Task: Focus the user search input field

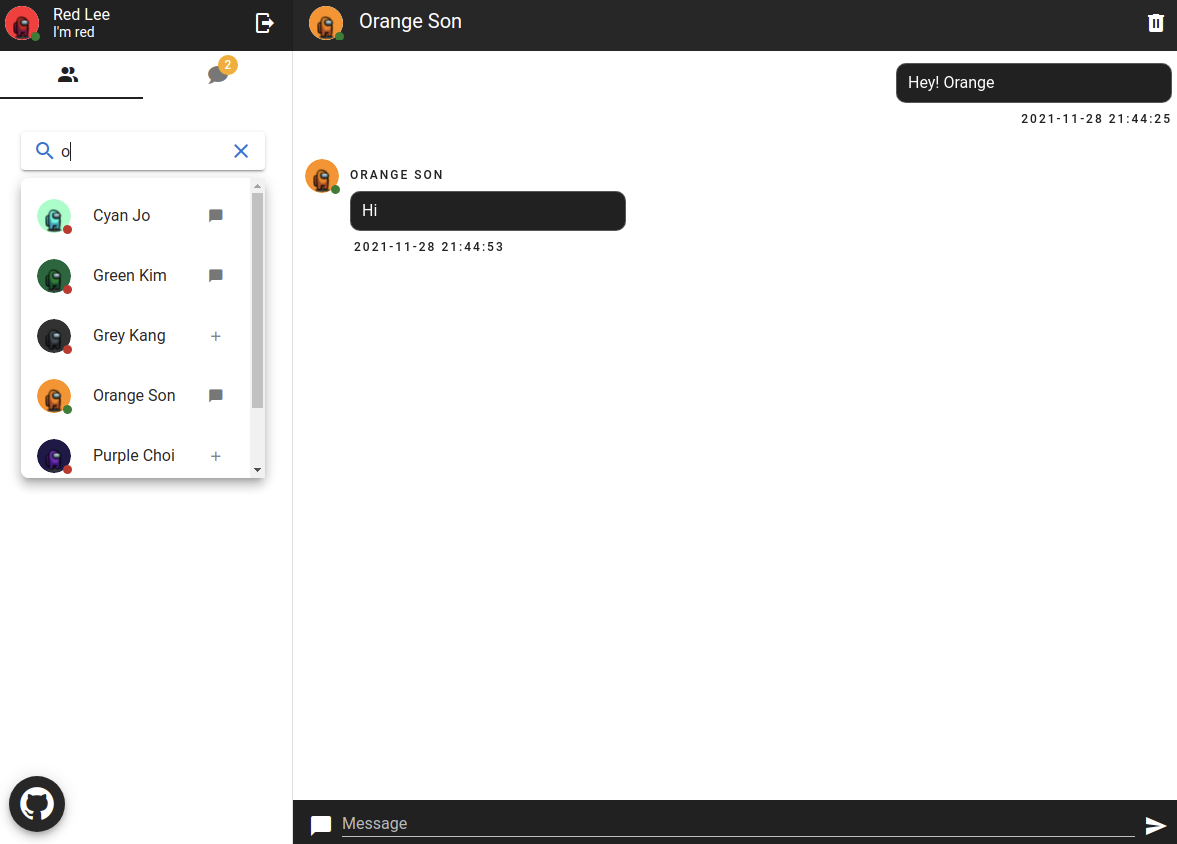Action: point(143,151)
